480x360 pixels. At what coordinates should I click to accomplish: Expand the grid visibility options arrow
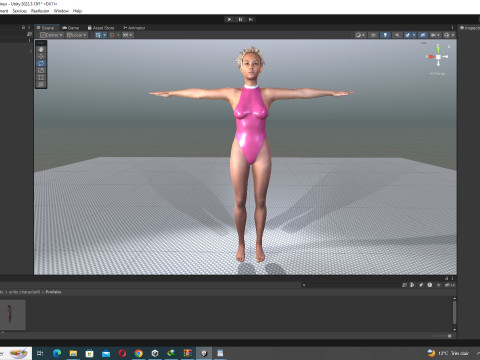click(x=105, y=35)
